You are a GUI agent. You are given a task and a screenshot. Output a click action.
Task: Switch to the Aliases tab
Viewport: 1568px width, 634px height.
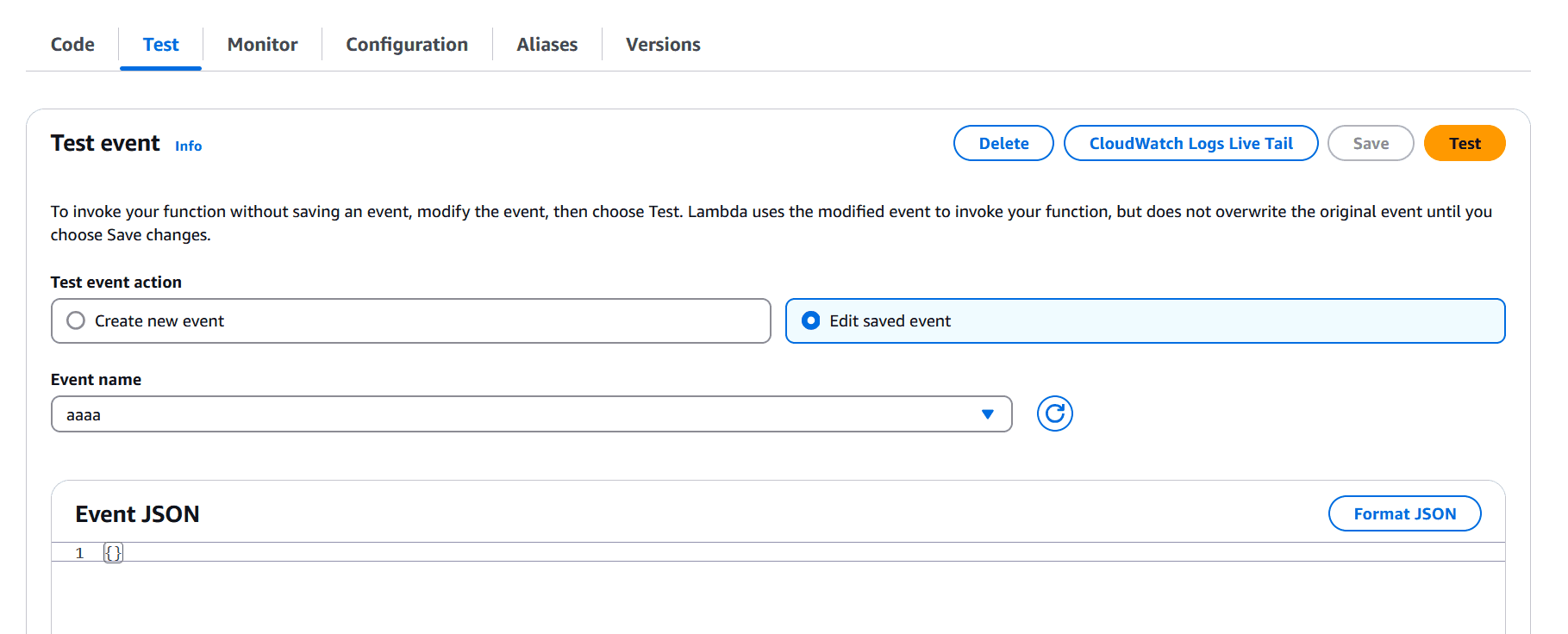pyautogui.click(x=547, y=45)
